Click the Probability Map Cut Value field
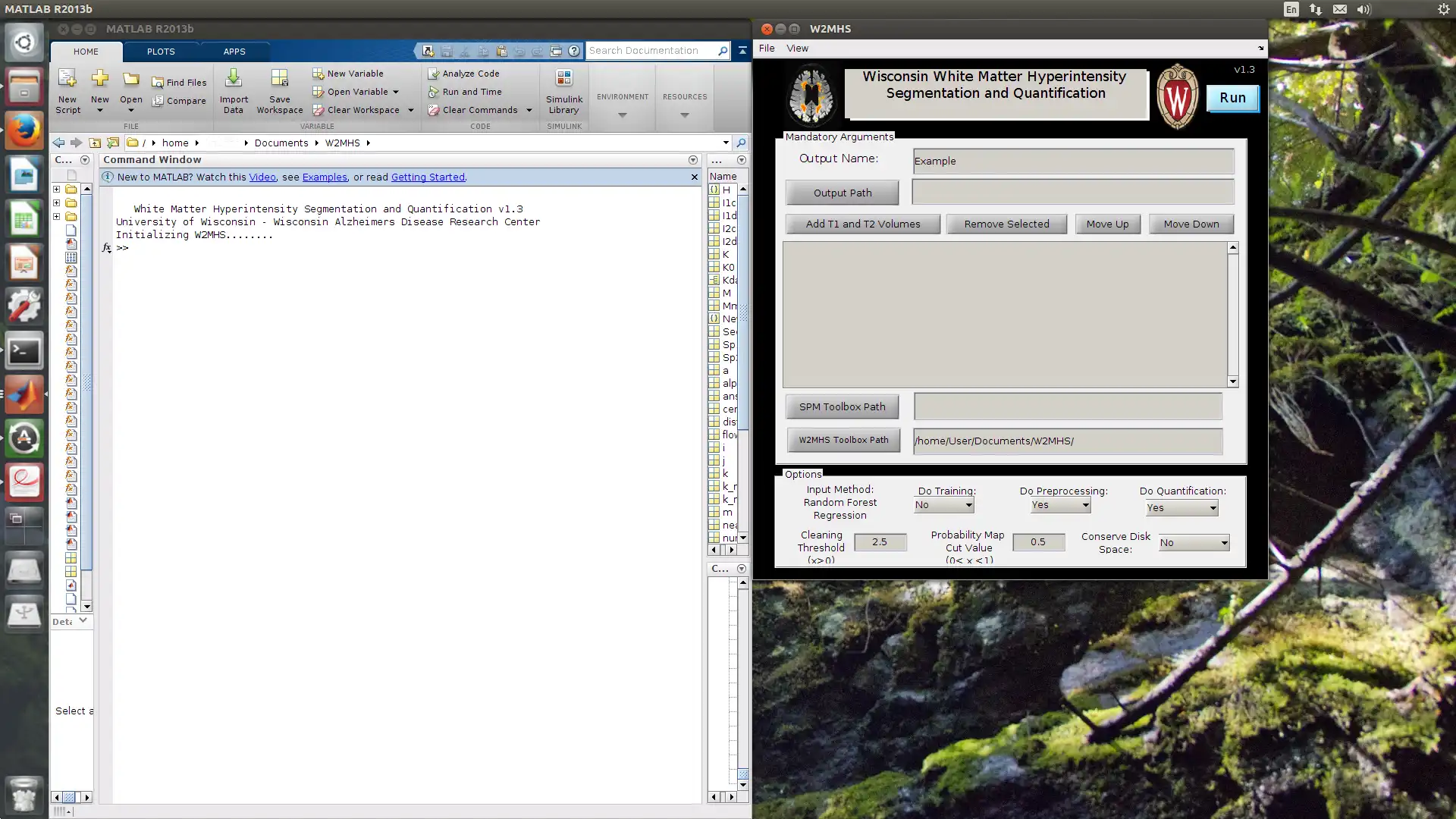 coord(1037,541)
